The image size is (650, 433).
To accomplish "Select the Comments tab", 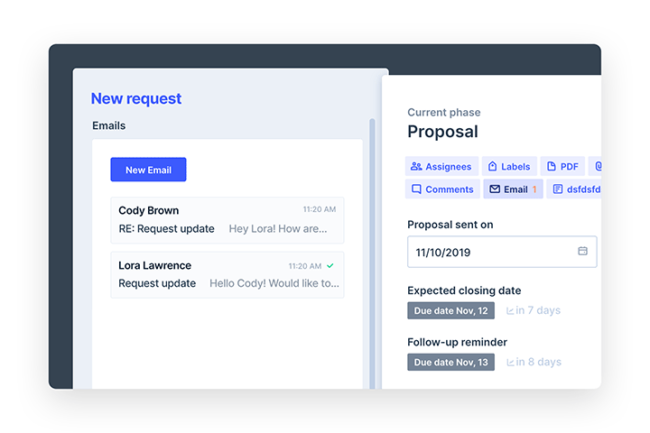I will coord(441,189).
